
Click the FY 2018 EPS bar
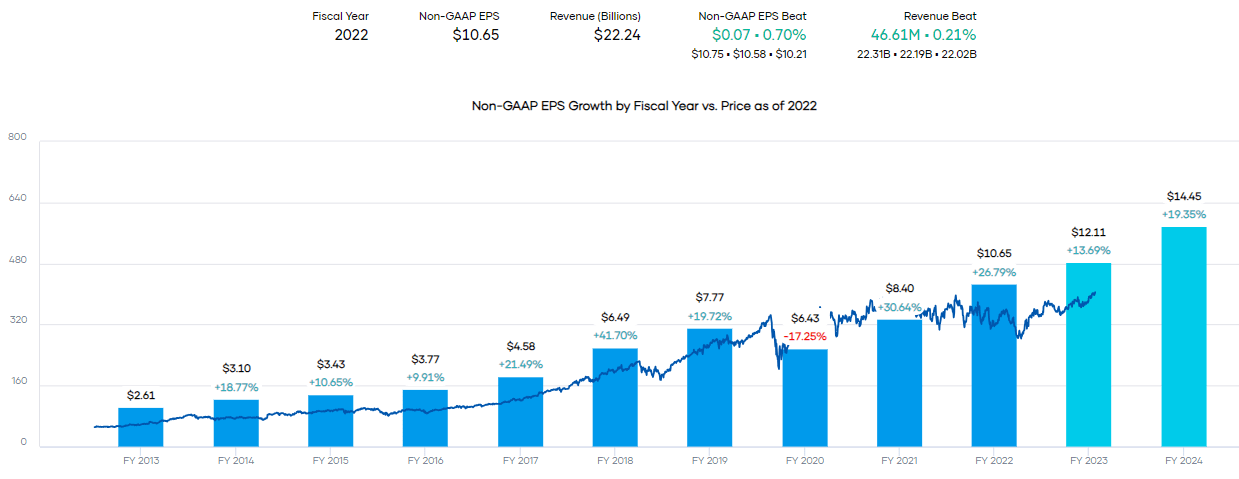(x=615, y=397)
